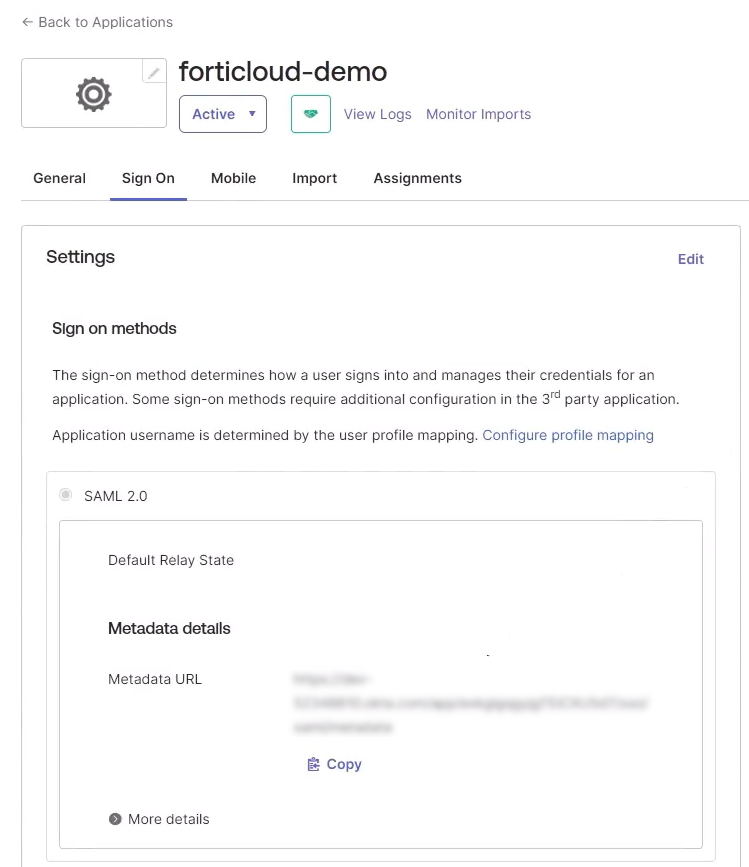Switch to the General tab
Screen dimensions: 749x867
point(59,178)
